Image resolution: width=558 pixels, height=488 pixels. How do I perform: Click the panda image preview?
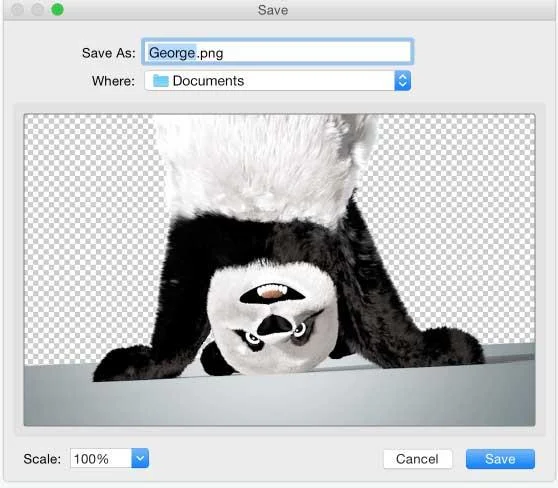279,269
